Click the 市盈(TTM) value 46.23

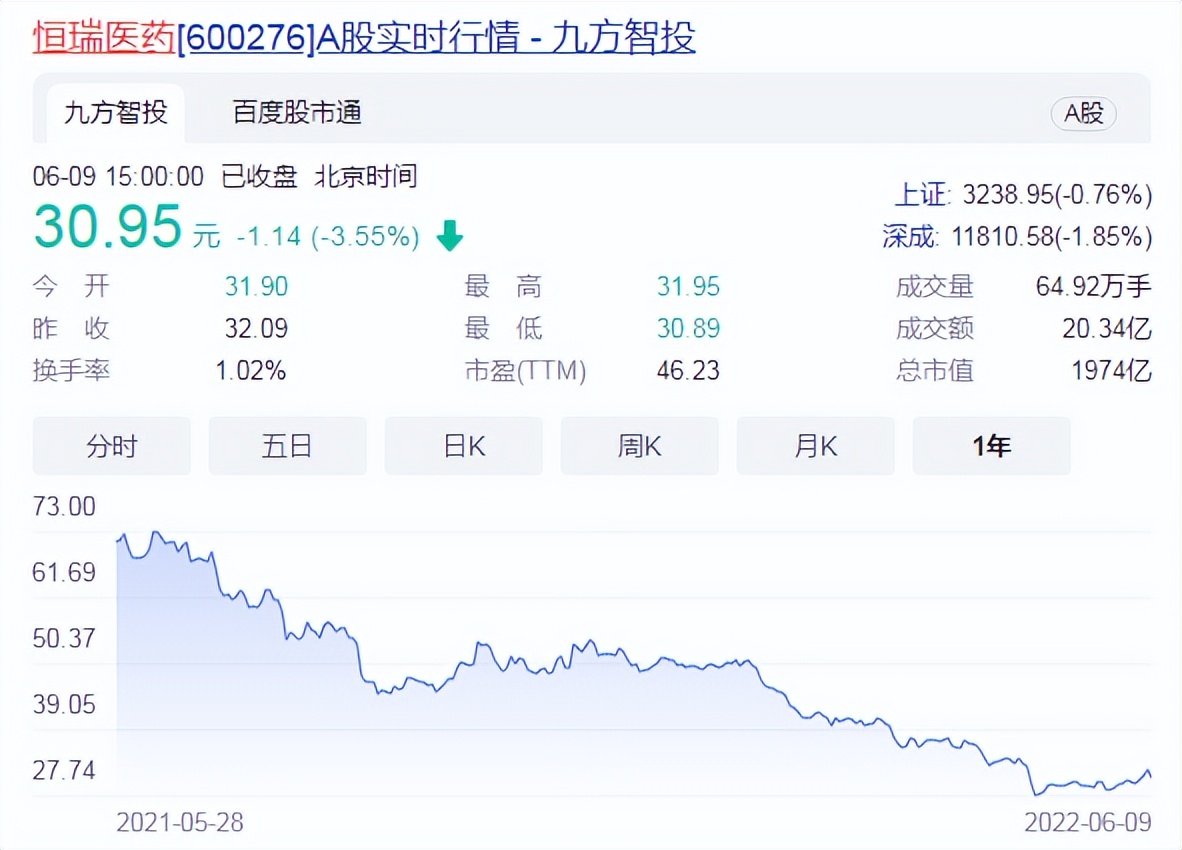[688, 371]
